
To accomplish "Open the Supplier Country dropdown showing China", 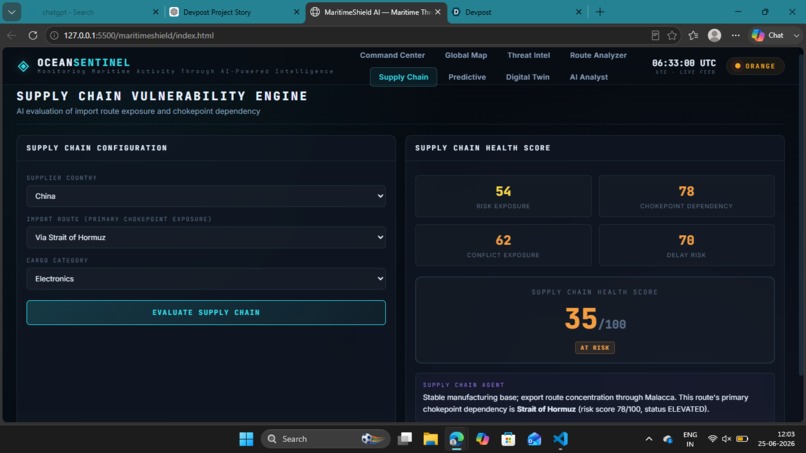I will coord(206,196).
